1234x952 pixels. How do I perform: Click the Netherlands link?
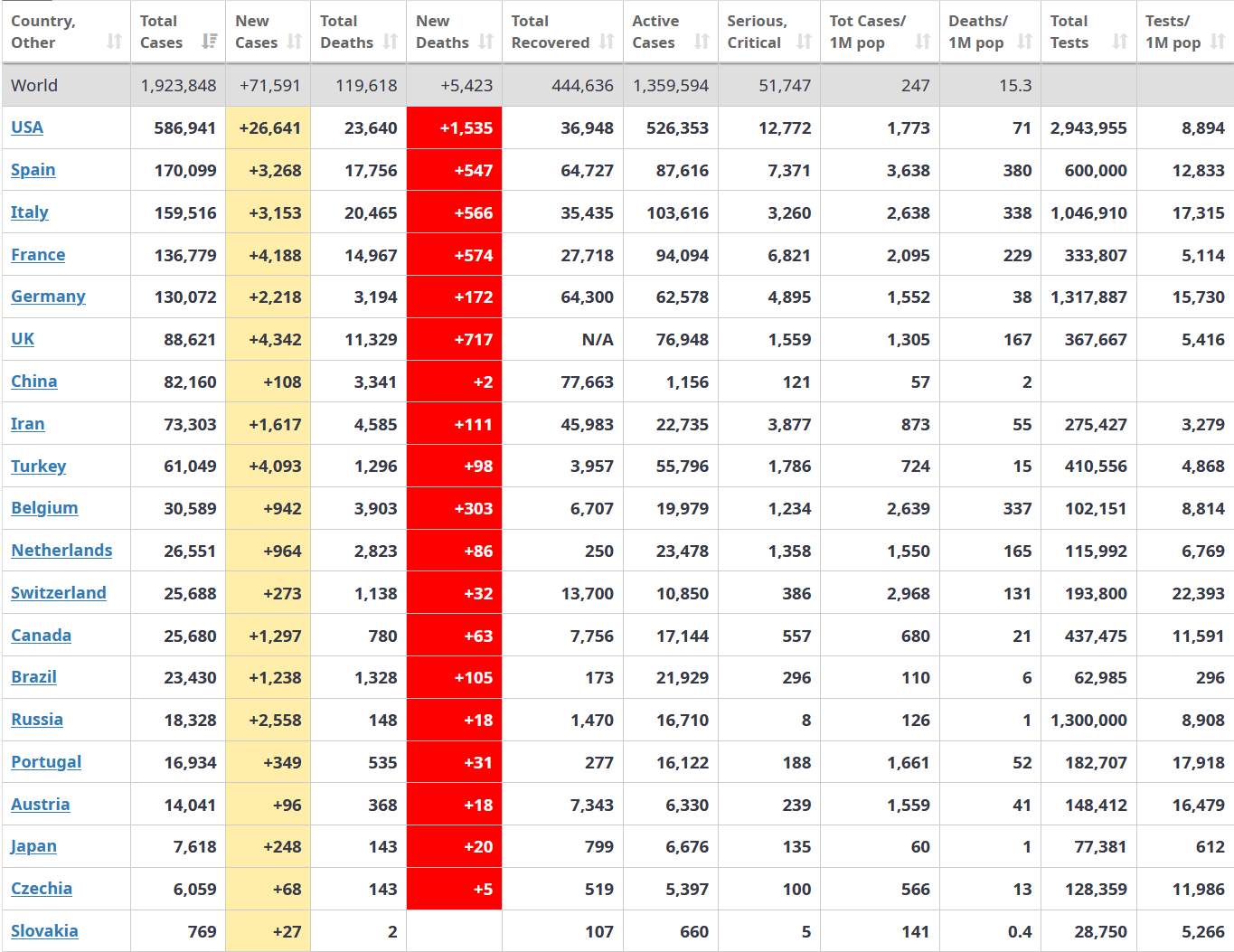61,551
